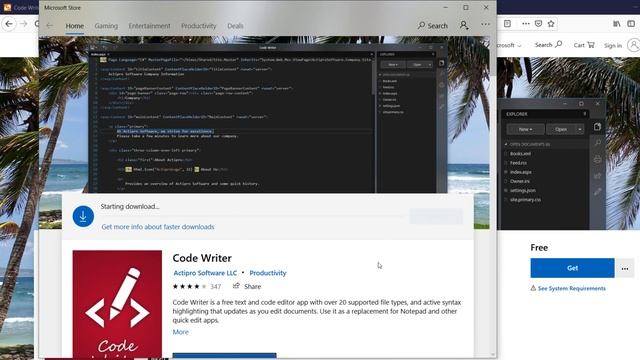Switch to the Gaming tab in Store
The height and width of the screenshot is (360, 640).
(x=106, y=26)
